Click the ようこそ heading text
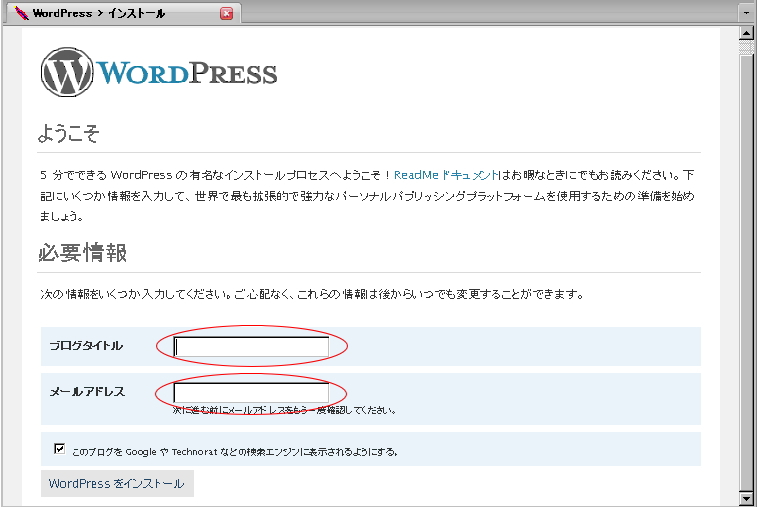 [69, 133]
